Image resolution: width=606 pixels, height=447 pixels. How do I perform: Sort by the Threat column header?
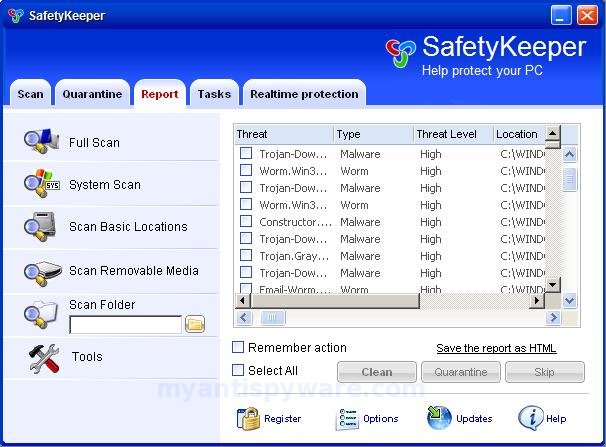284,134
